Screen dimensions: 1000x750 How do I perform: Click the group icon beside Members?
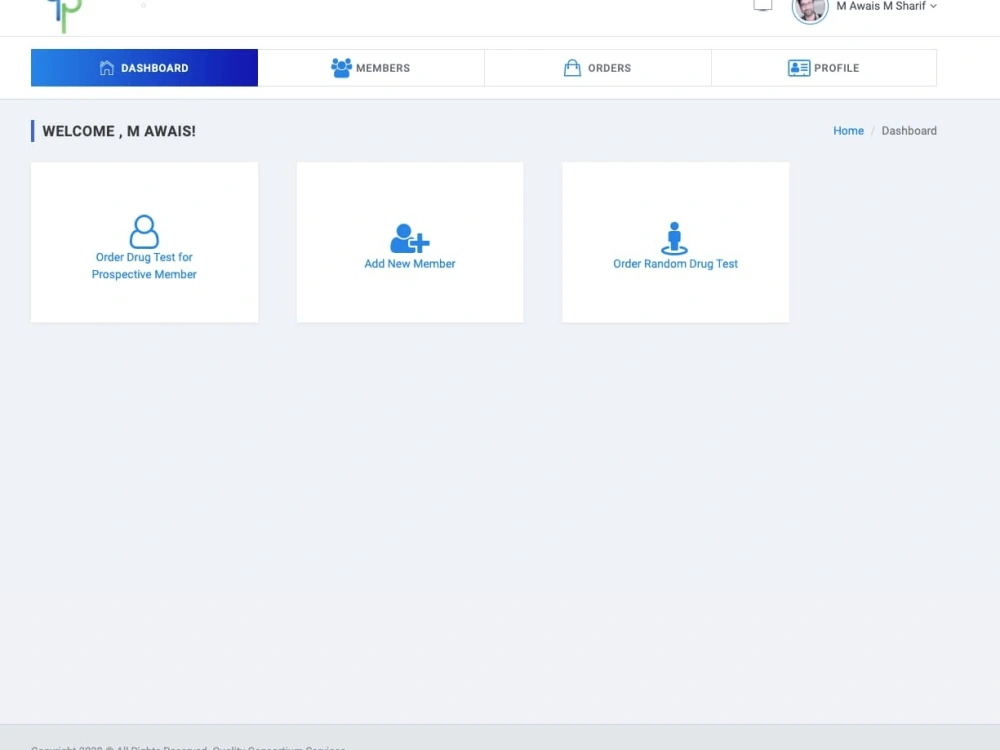point(341,68)
